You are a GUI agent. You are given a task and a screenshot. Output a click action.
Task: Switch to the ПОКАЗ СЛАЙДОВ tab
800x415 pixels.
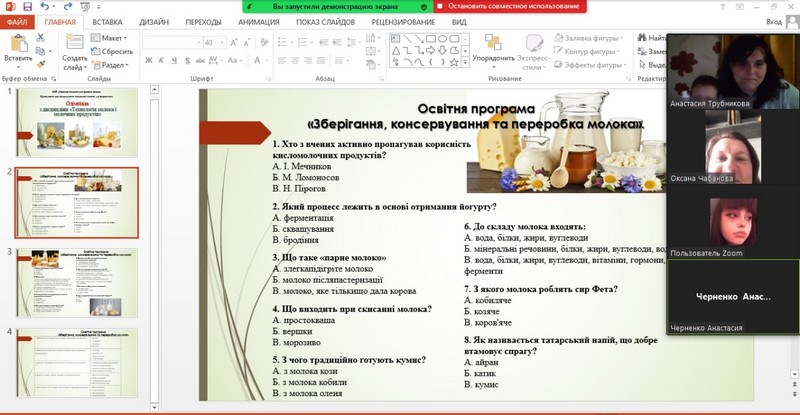325,22
